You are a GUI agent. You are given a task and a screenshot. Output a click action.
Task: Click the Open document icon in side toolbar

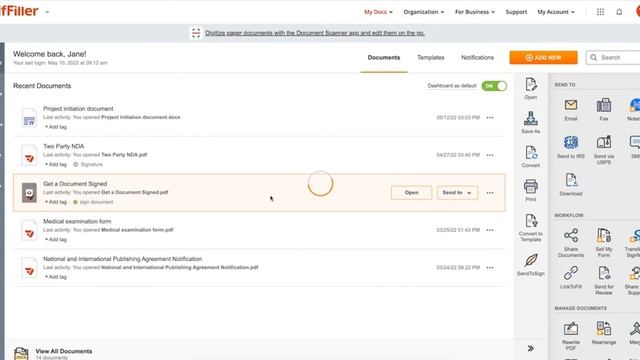pyautogui.click(x=531, y=85)
